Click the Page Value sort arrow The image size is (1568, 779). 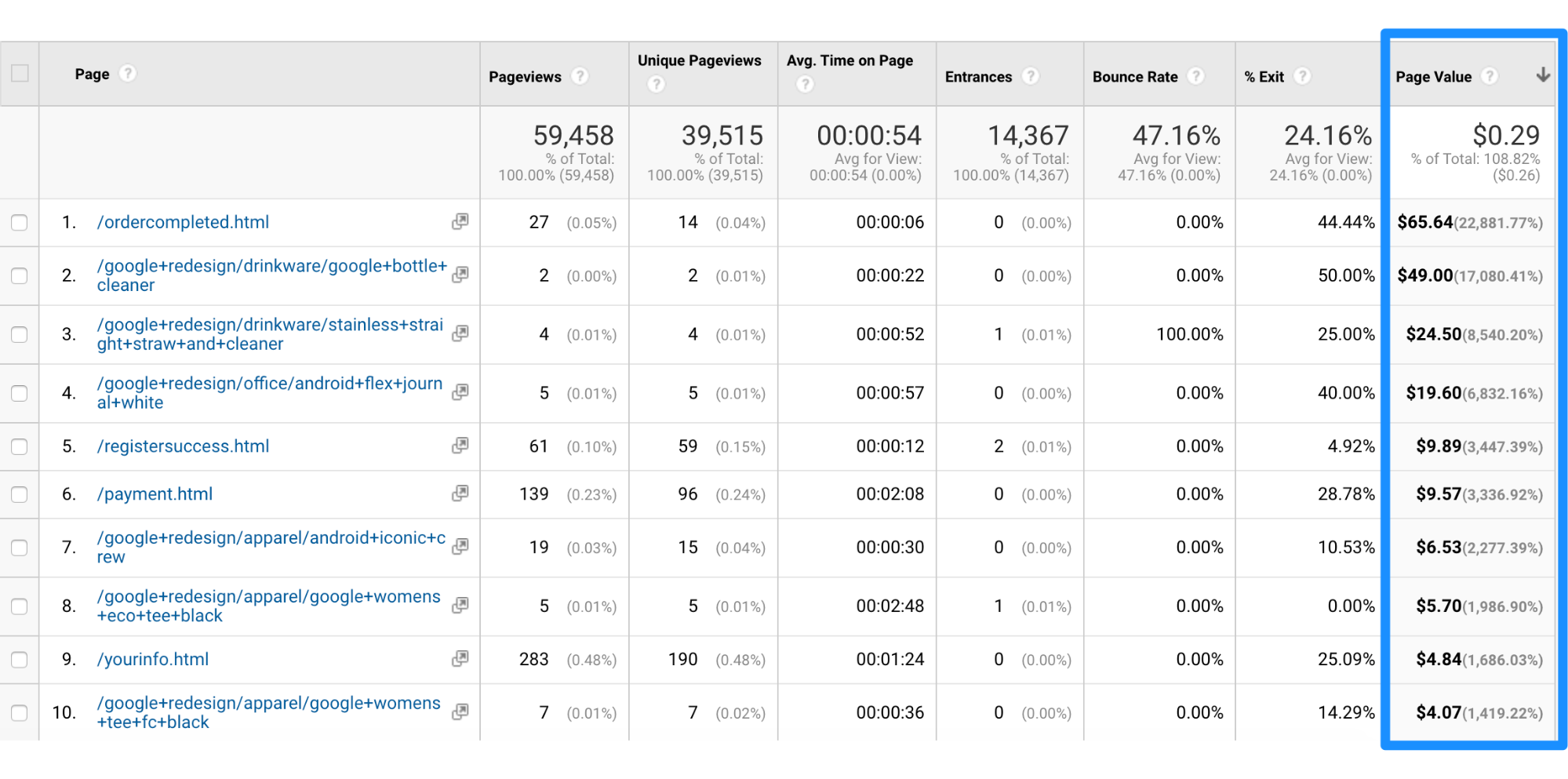[x=1543, y=75]
